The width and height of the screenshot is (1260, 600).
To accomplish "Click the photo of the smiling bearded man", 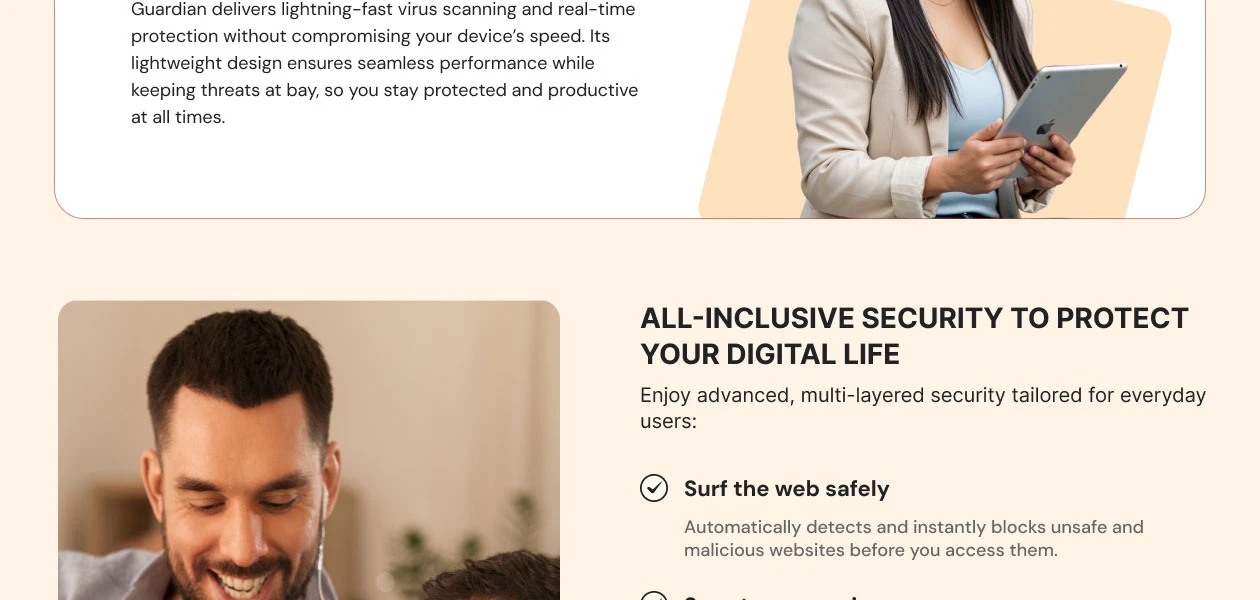I will [x=309, y=450].
